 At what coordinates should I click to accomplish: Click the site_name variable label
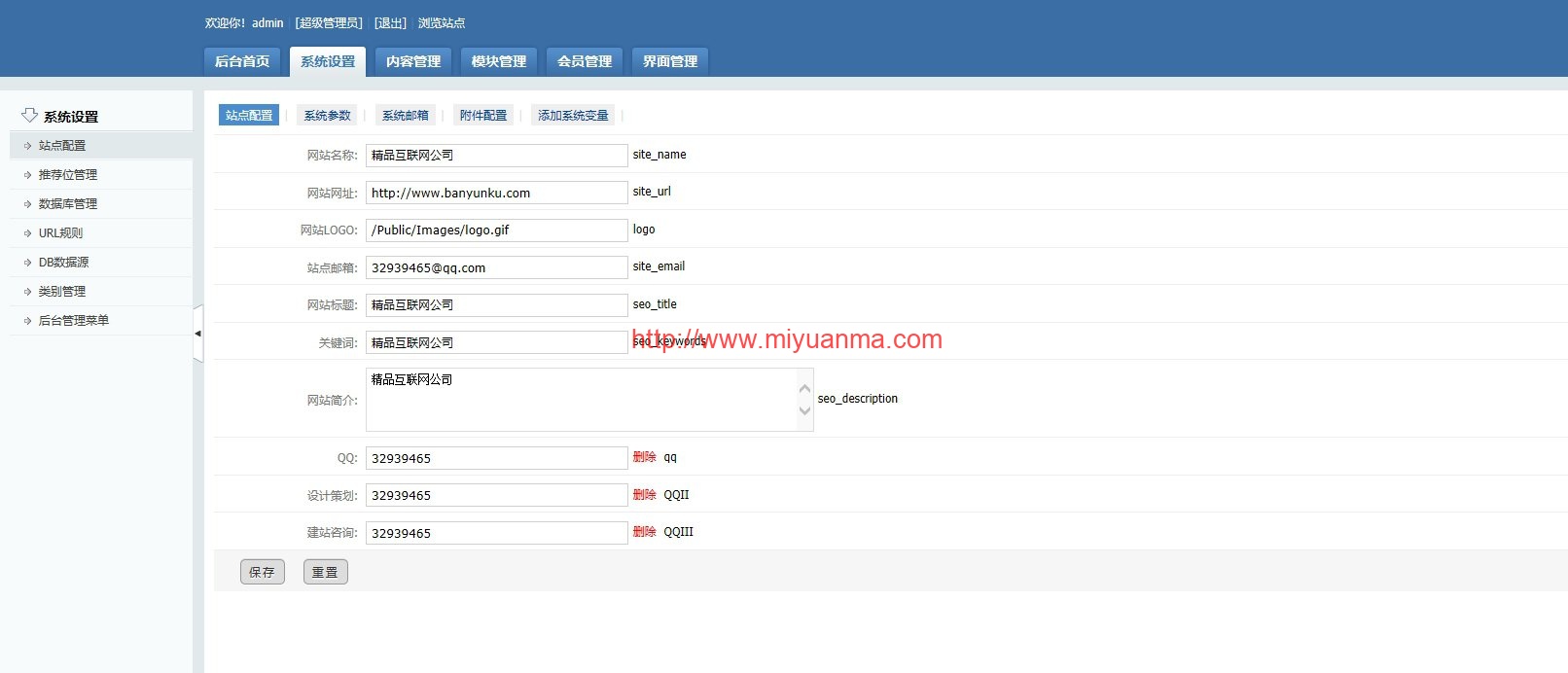click(659, 155)
